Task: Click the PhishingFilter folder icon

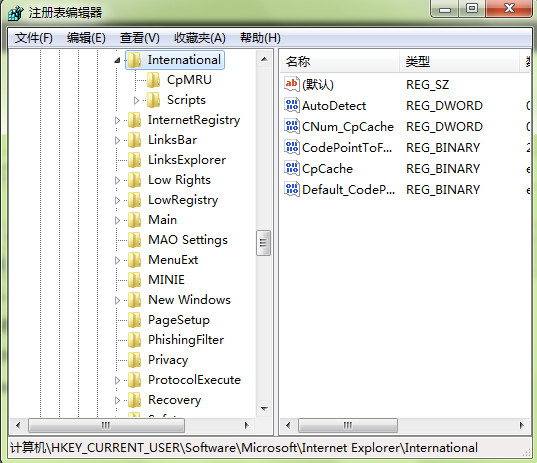Action: [134, 340]
